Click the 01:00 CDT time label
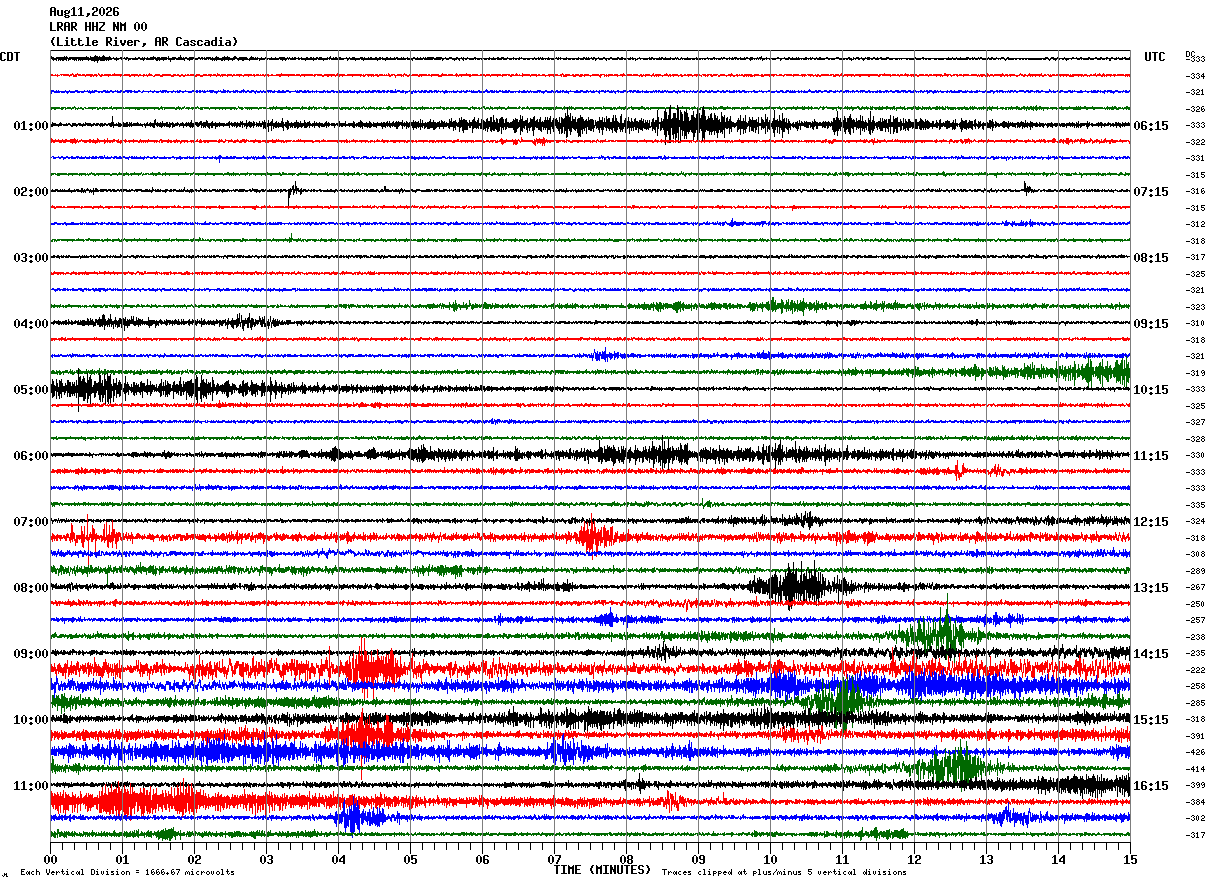 coord(30,126)
